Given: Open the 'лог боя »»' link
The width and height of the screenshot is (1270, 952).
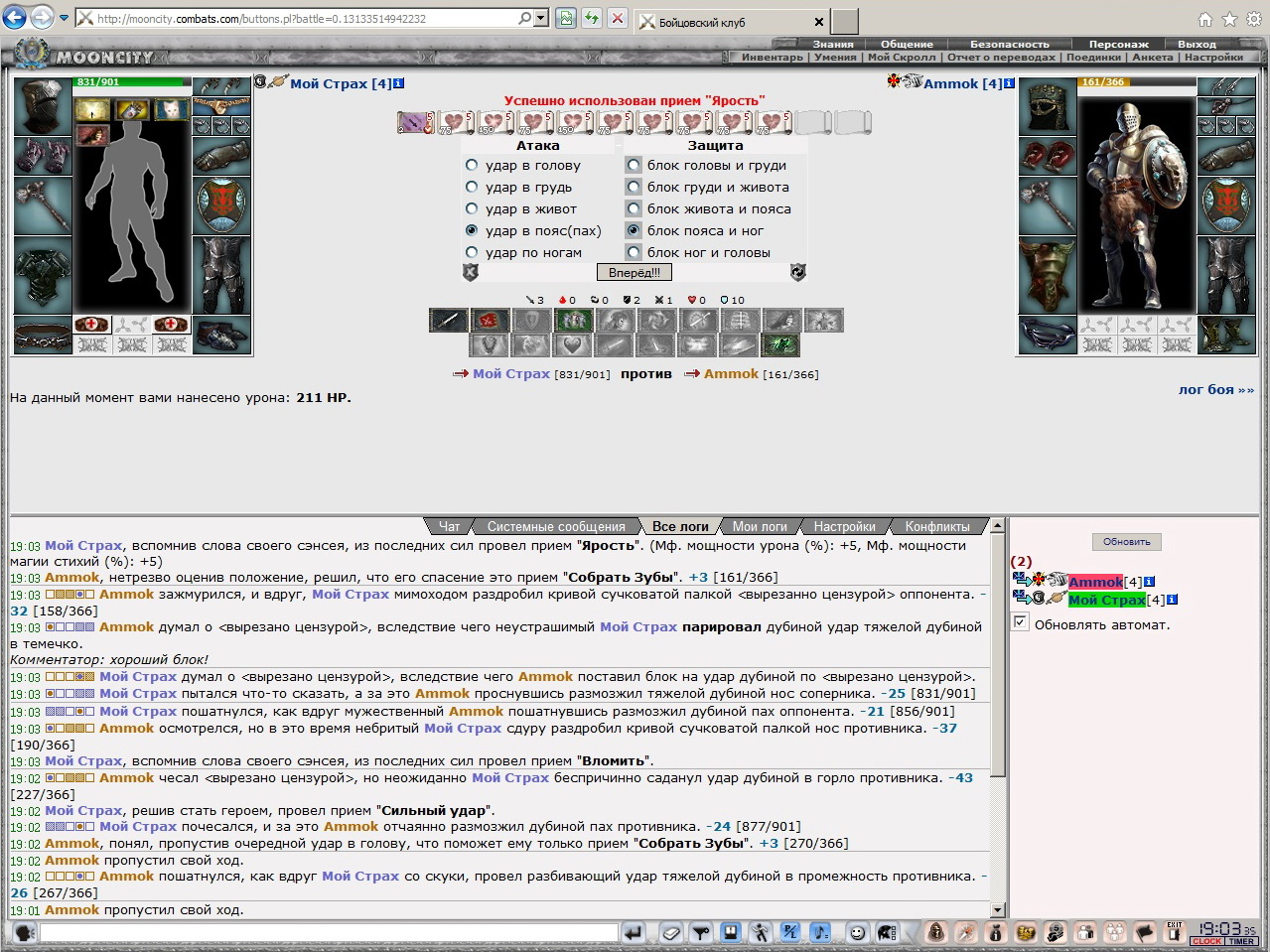Looking at the screenshot, I should pyautogui.click(x=1216, y=389).
